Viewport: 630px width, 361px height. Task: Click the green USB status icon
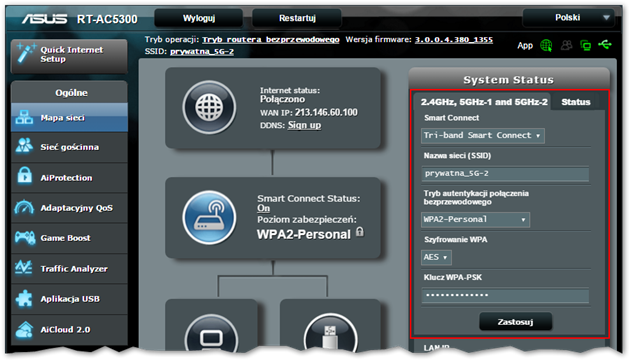[x=605, y=44]
